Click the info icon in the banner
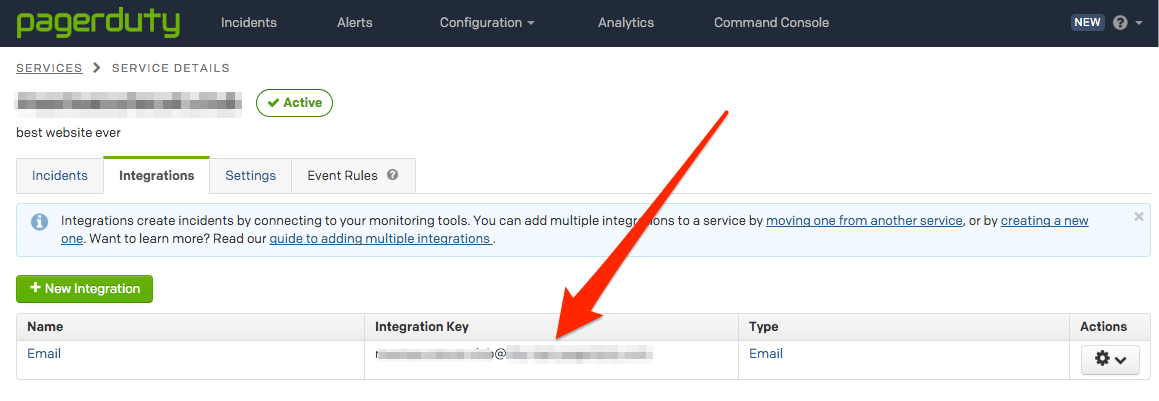Image resolution: width=1159 pixels, height=401 pixels. coord(39,221)
